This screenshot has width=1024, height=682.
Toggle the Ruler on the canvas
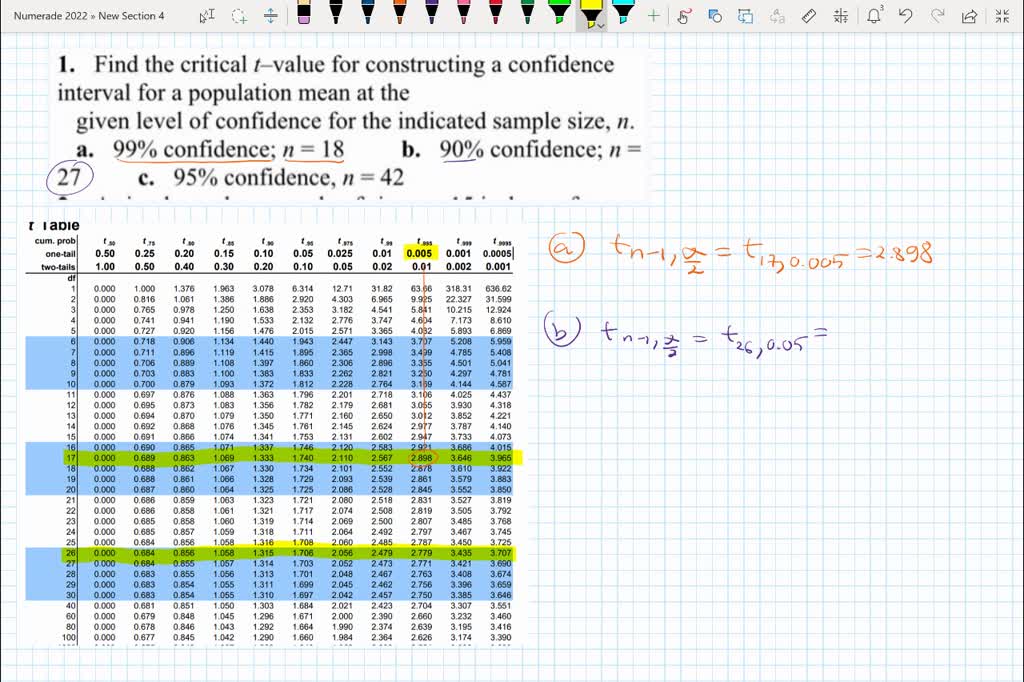tap(809, 16)
